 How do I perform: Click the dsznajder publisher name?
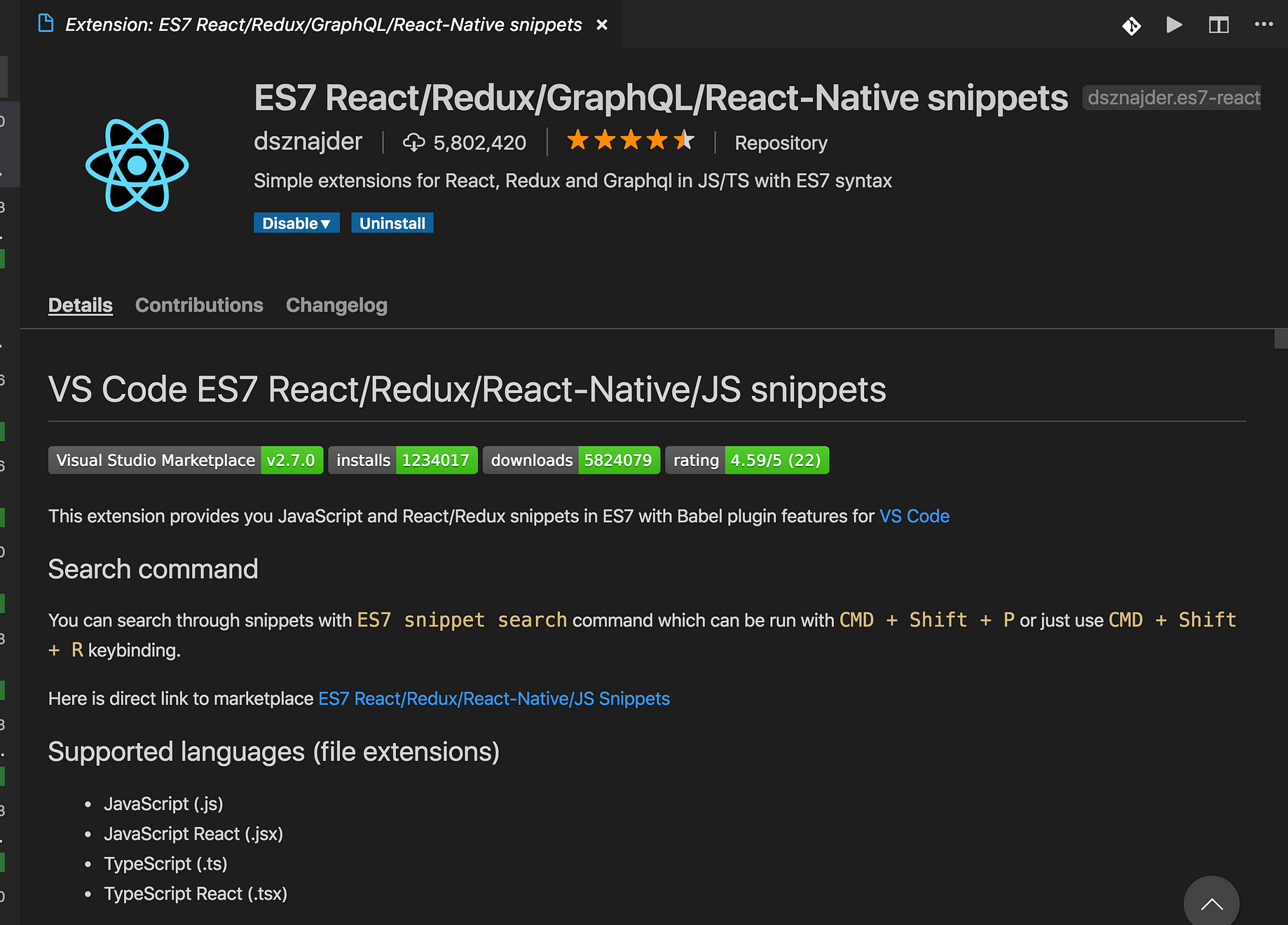pos(308,142)
